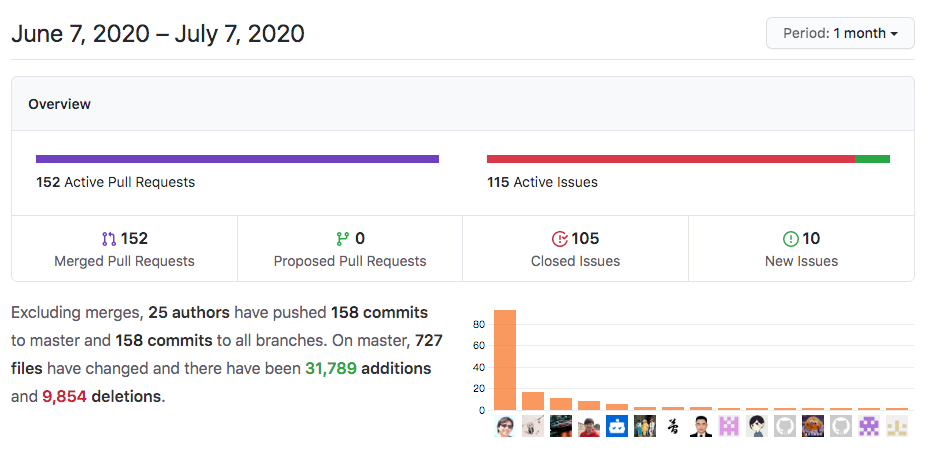Screen dimensions: 941x453
Task: Click the proposed pull requests branch icon
Action: [343, 239]
